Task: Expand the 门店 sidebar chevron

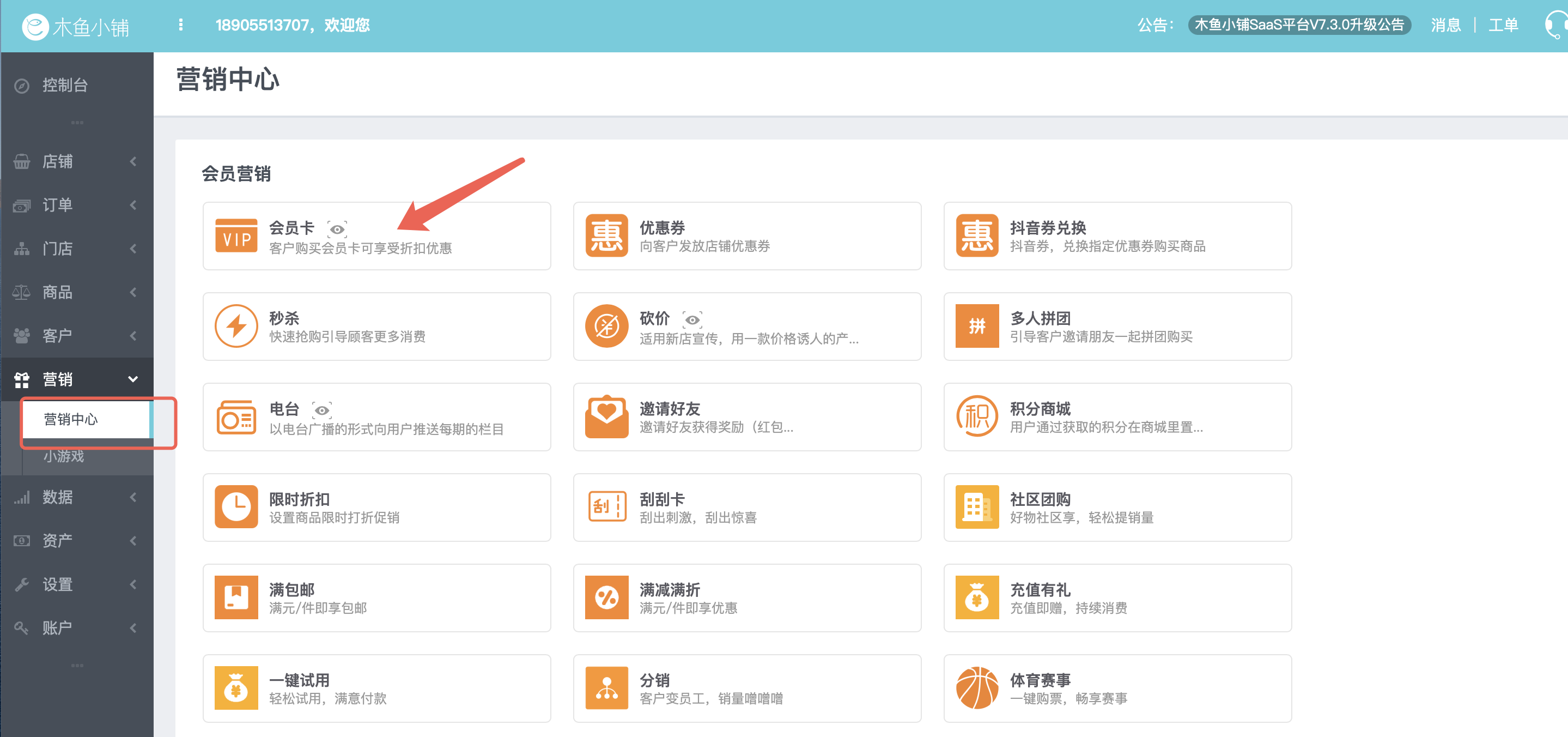Action: [x=133, y=249]
